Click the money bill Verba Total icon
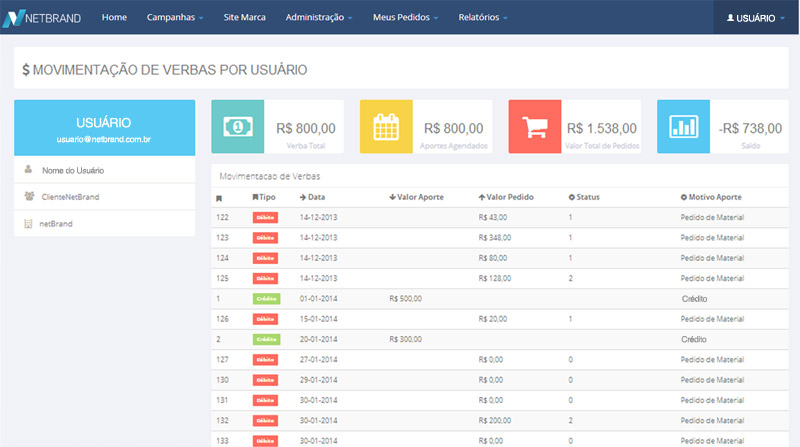Image resolution: width=800 pixels, height=447 pixels. tap(238, 127)
